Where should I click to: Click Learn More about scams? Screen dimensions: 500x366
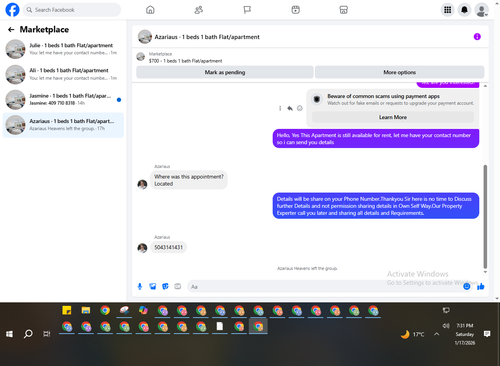pos(393,117)
